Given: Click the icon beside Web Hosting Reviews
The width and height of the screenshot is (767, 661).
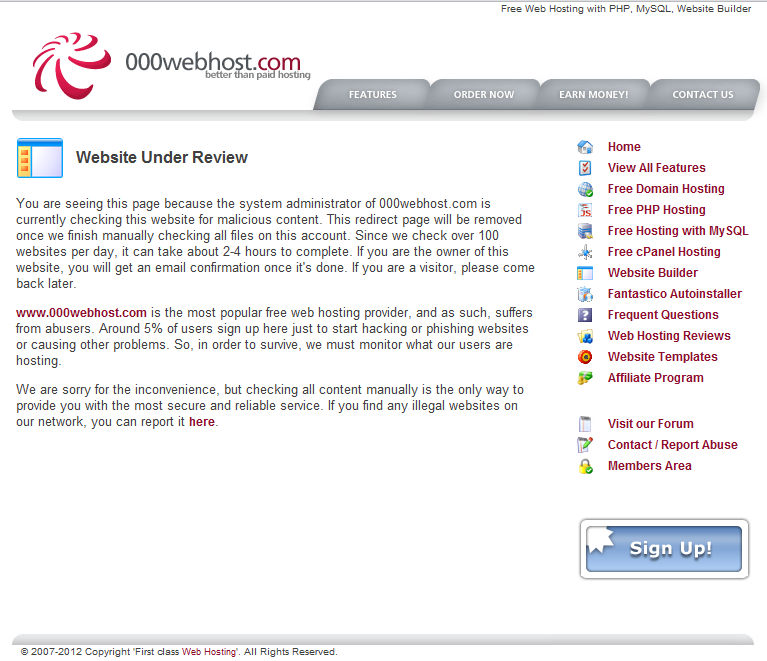Looking at the screenshot, I should pyautogui.click(x=585, y=336).
